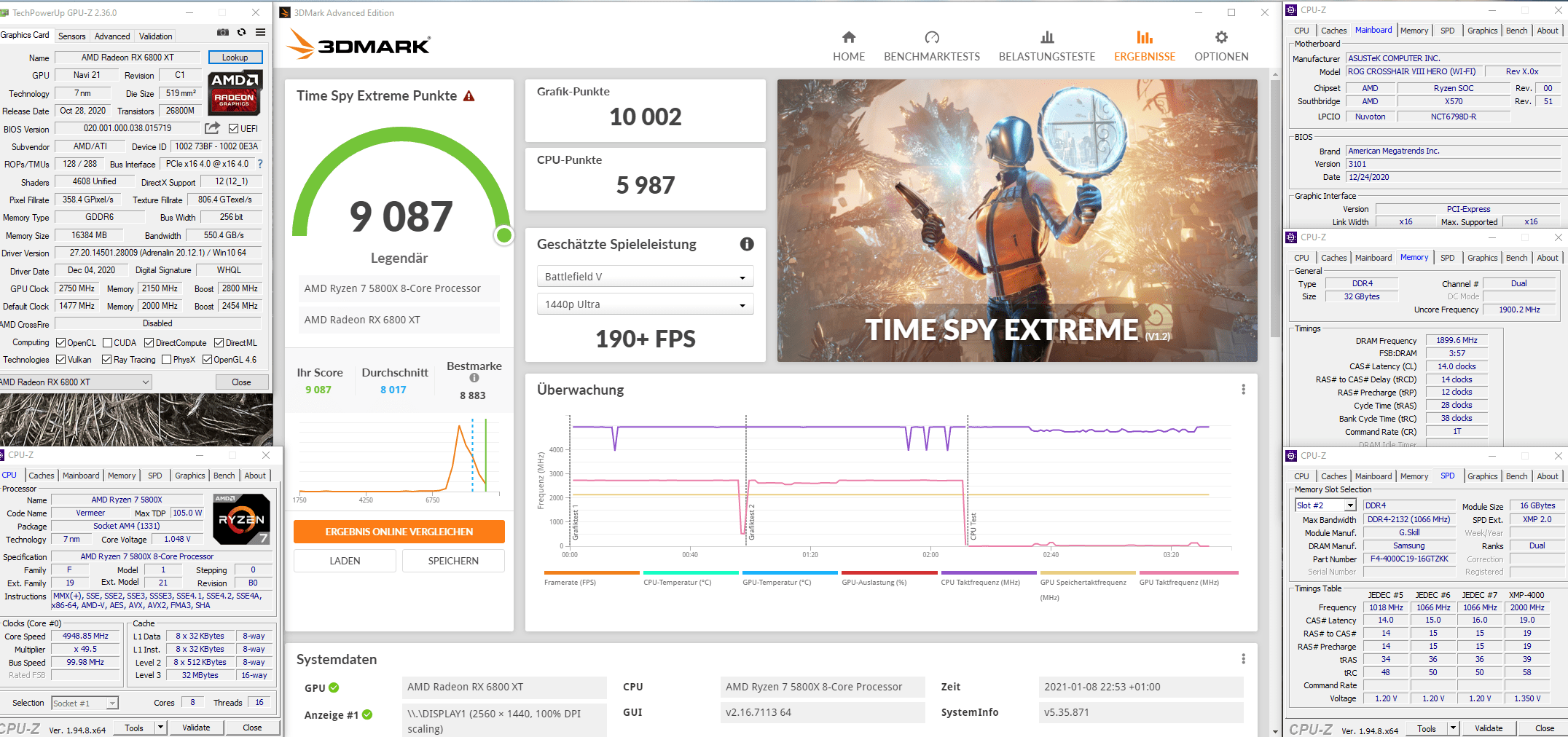Toggle the DirectCompute checkbox
1568x737 pixels.
pyautogui.click(x=149, y=343)
